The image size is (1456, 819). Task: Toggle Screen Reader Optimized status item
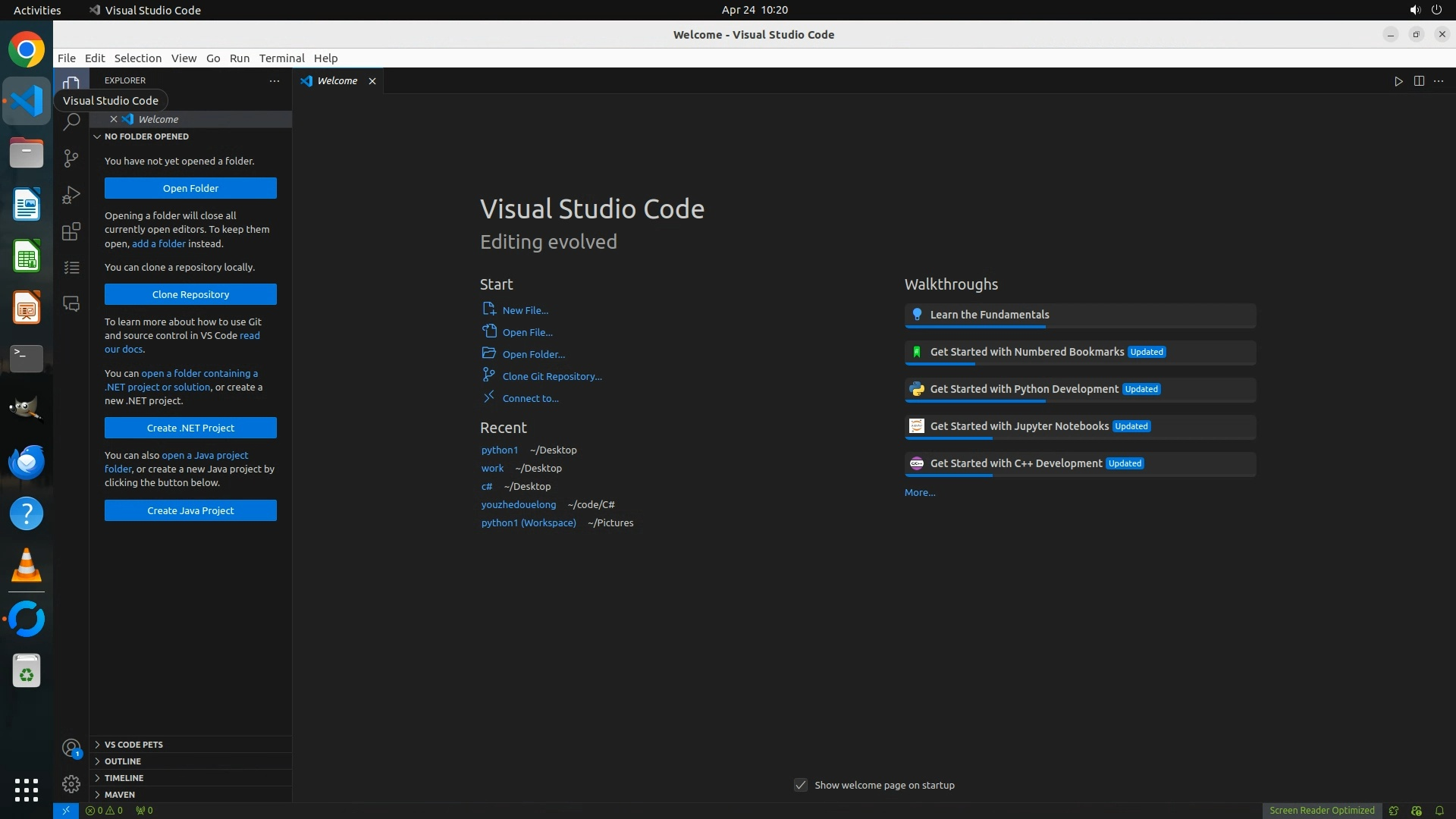pos(1322,811)
